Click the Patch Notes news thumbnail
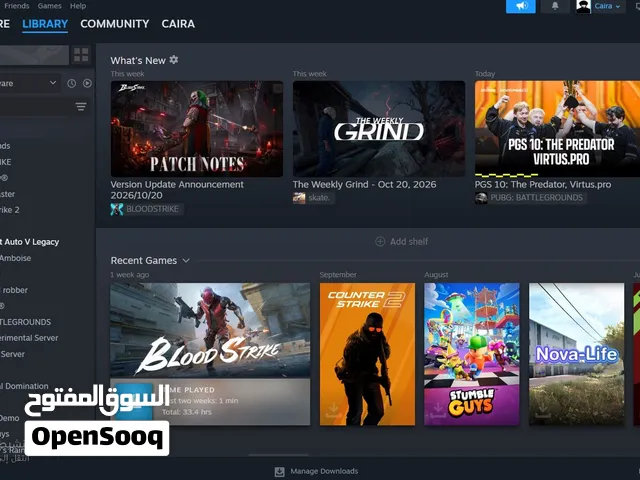The height and width of the screenshot is (480, 640). (197, 129)
